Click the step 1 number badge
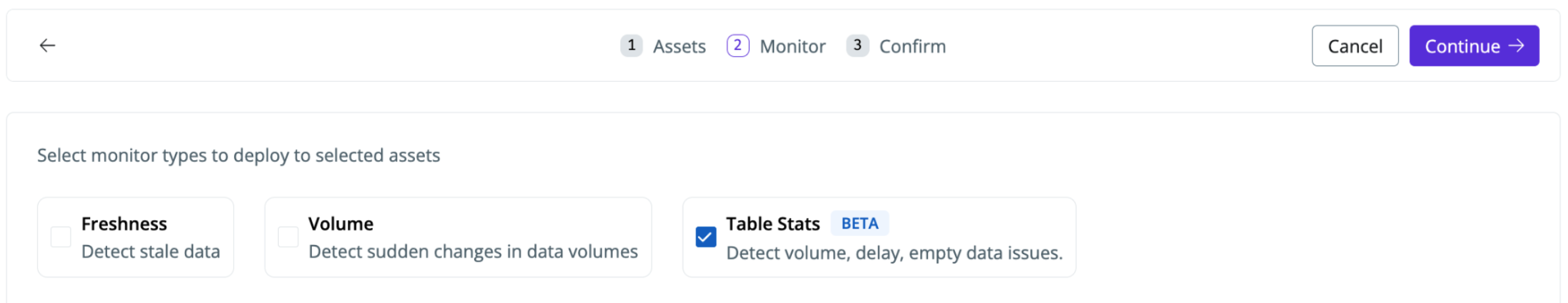1568x303 pixels. coord(631,45)
